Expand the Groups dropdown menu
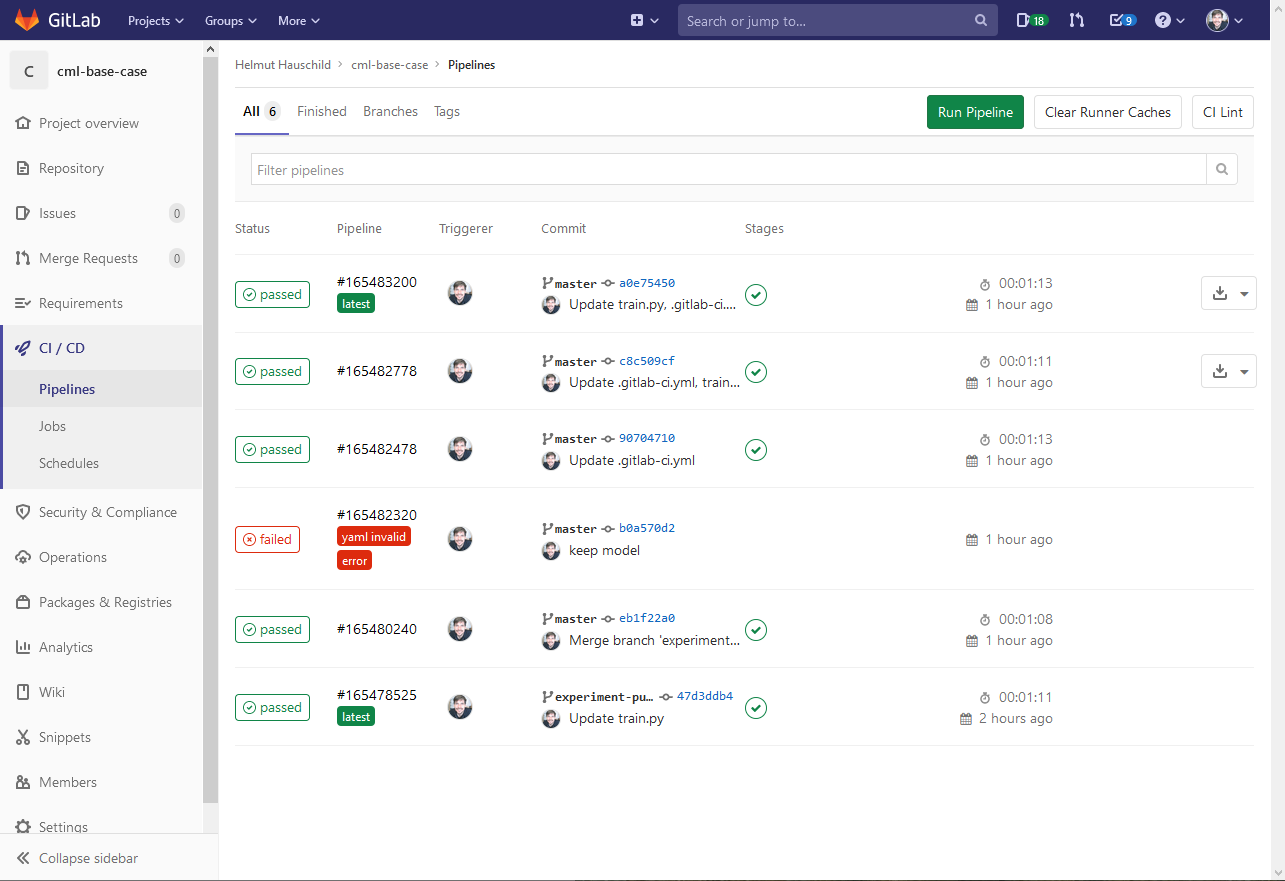Image resolution: width=1285 pixels, height=881 pixels. pyautogui.click(x=231, y=20)
